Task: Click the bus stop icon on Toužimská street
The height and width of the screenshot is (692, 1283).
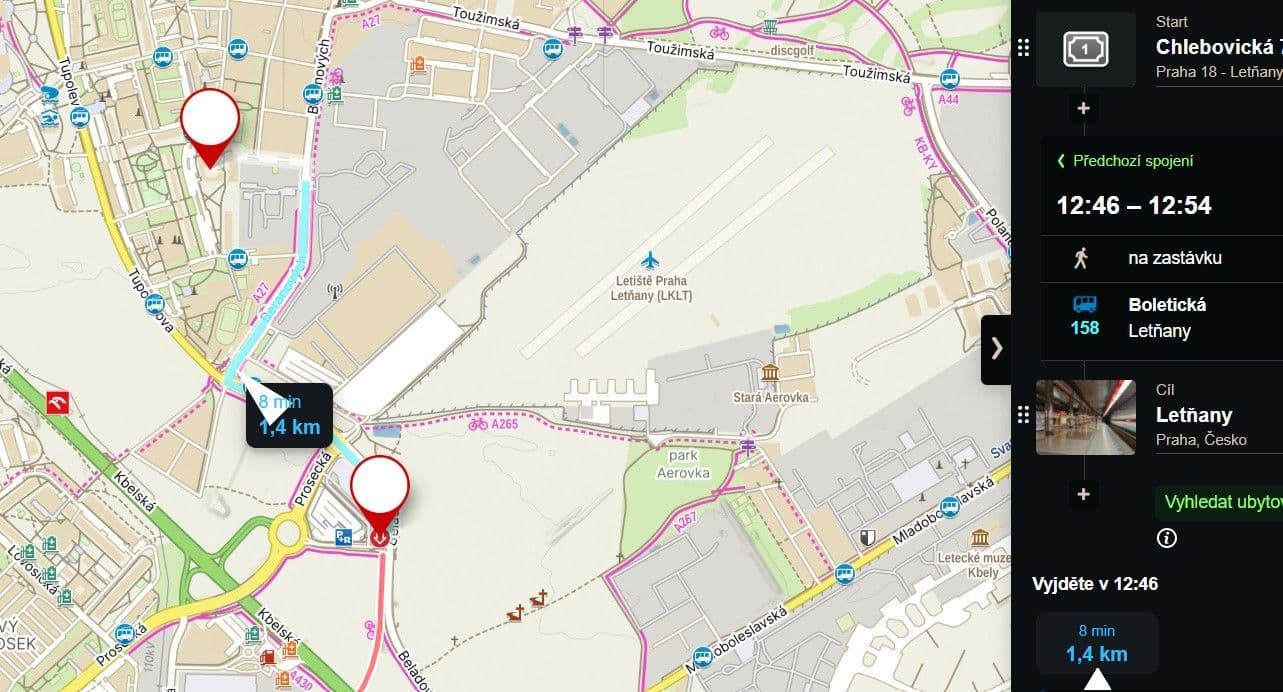Action: tap(552, 49)
